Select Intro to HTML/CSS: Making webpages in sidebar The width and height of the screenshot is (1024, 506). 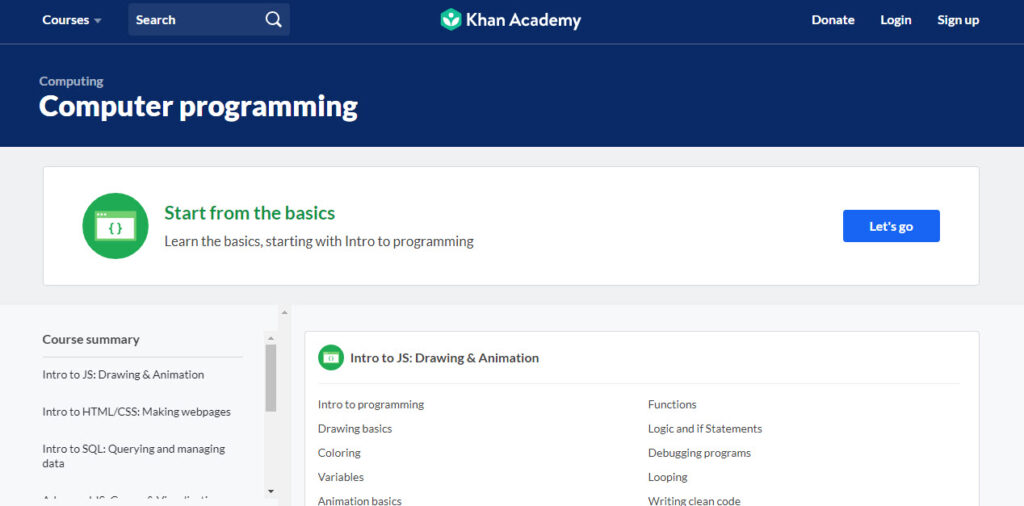click(x=136, y=412)
